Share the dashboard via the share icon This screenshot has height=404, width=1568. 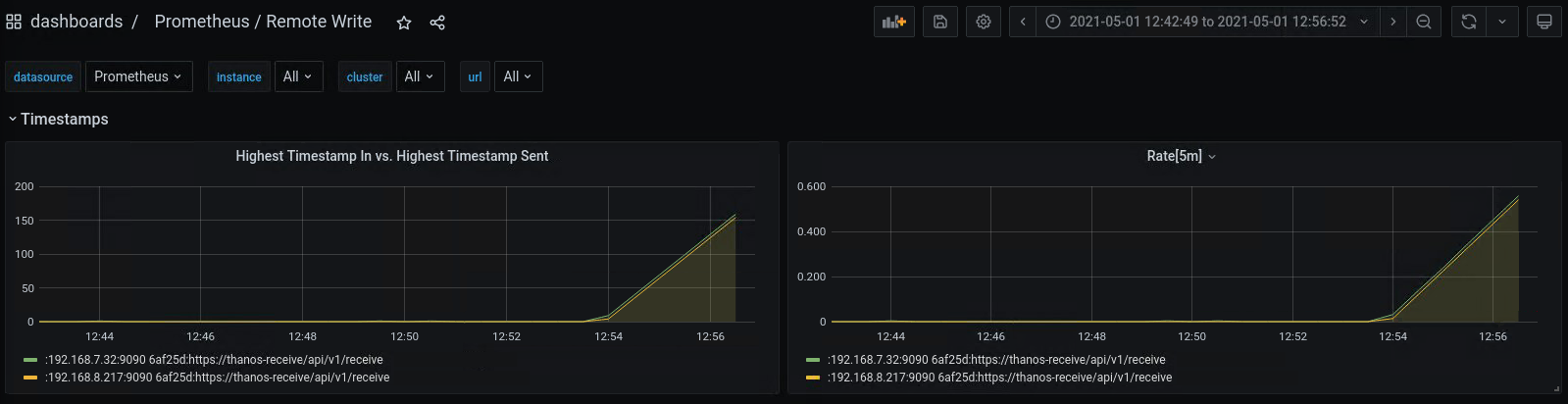coord(437,23)
